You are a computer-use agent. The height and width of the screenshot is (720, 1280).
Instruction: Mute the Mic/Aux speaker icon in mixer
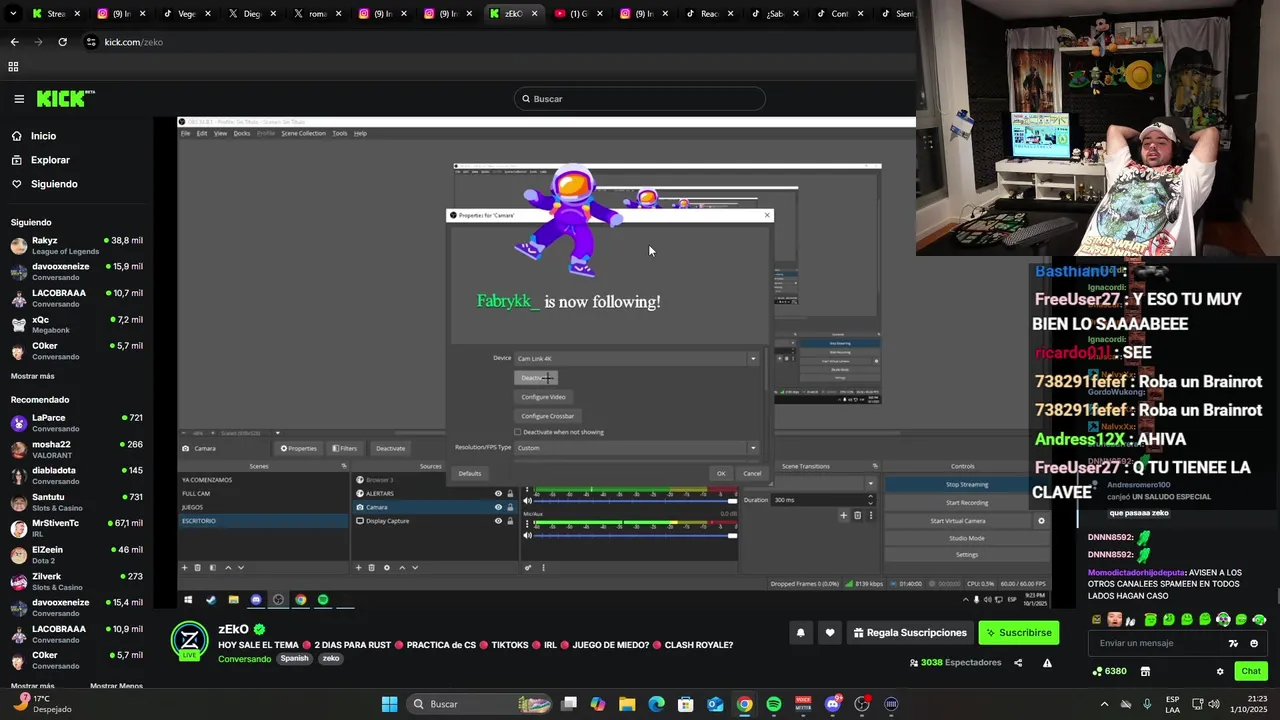pos(528,536)
